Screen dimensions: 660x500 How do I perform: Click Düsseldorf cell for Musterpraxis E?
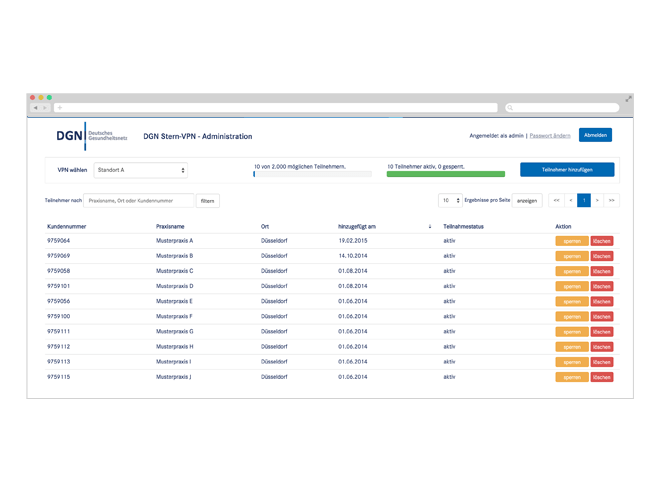tap(274, 301)
